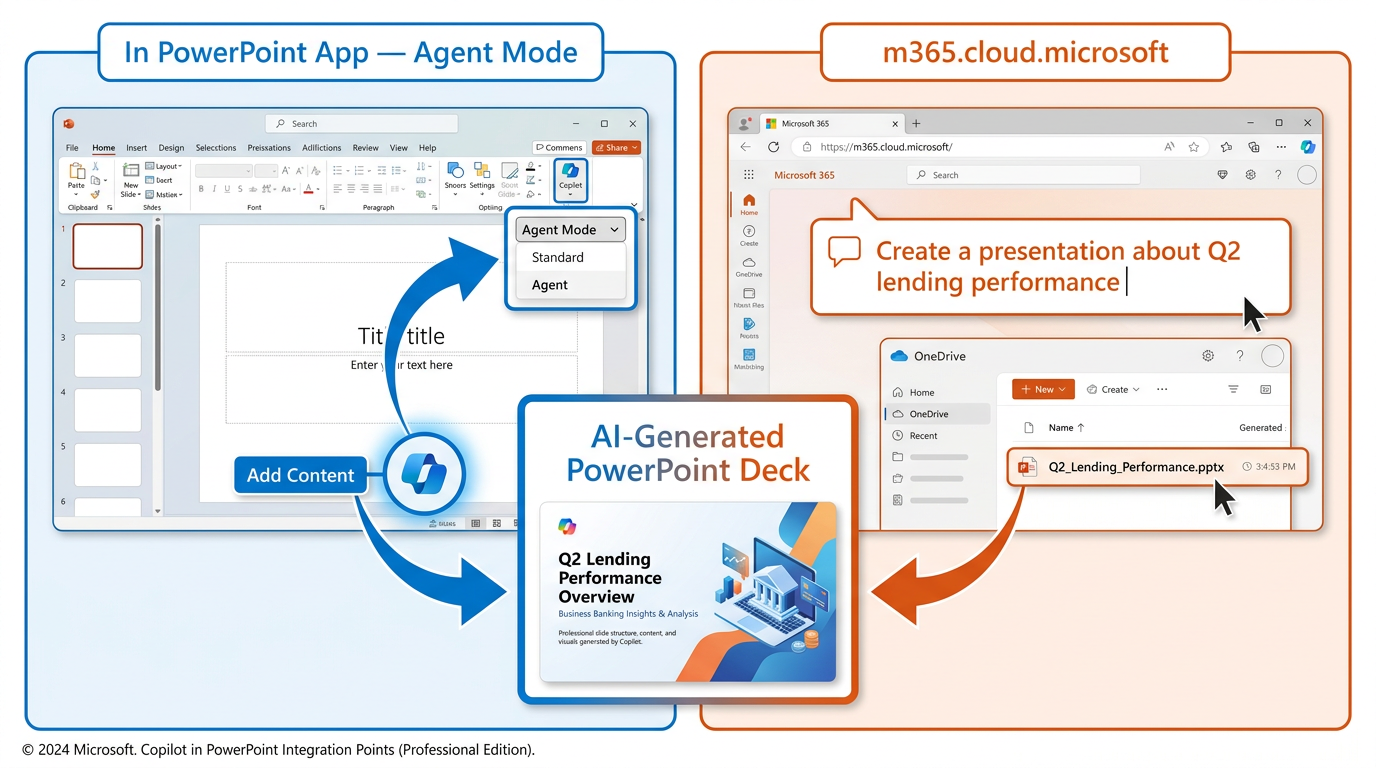Click the Arrange icon labeled Settings
Viewport: 1376px width, 768px height.
482,171
